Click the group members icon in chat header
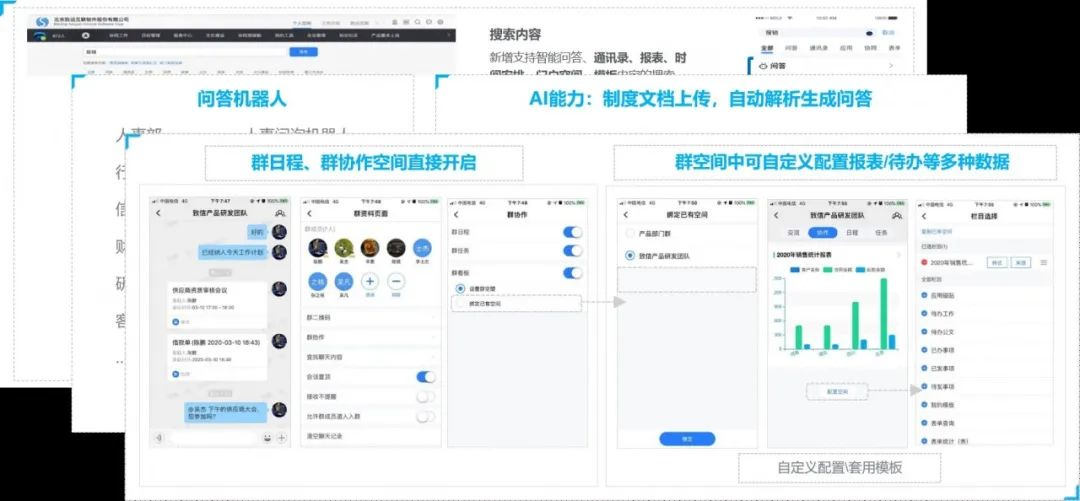 click(x=280, y=214)
